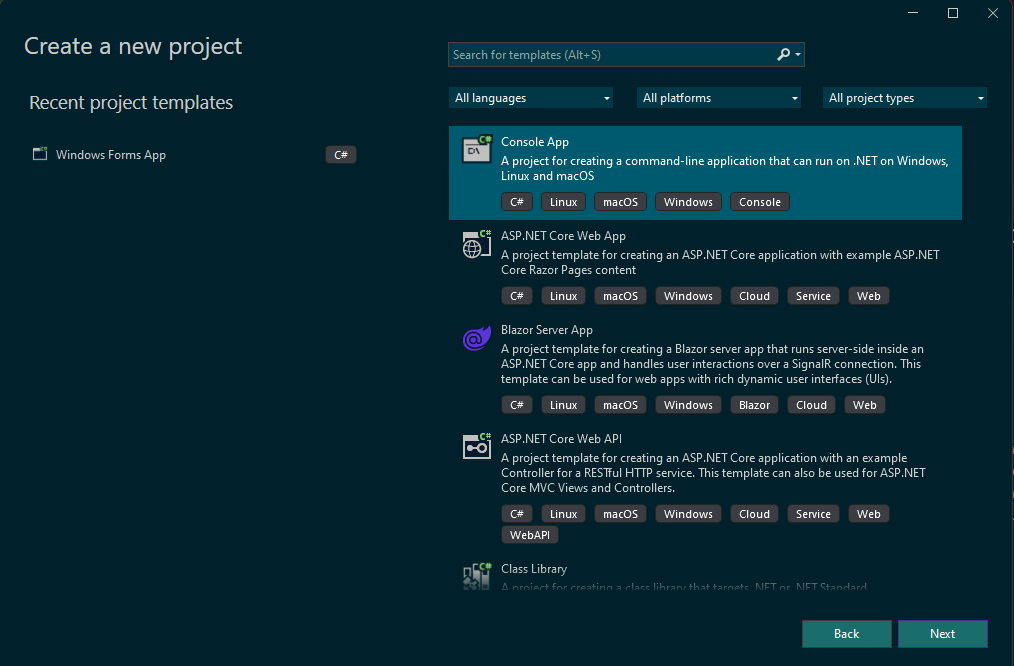Click the Windows tag under Blazor Server App
The width and height of the screenshot is (1014, 666).
pos(688,405)
